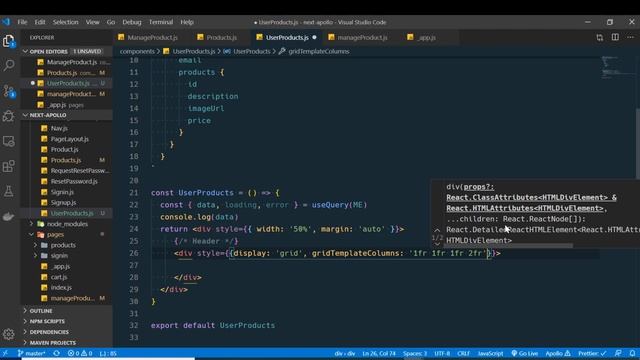Image resolution: width=640 pixels, height=360 pixels.
Task: Click the remote window indicator in status bar
Action: click(x=5, y=353)
